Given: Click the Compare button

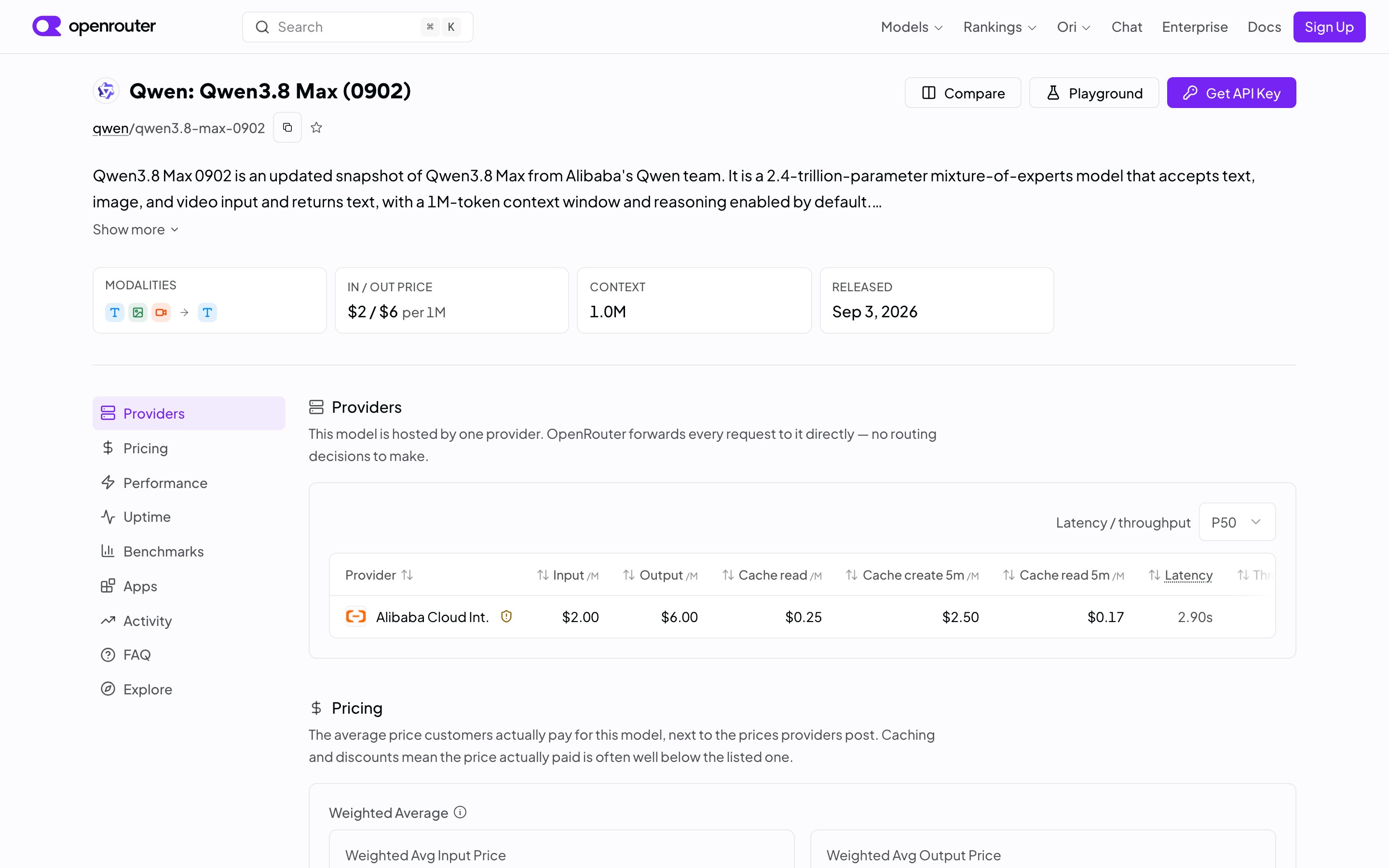Looking at the screenshot, I should [963, 93].
